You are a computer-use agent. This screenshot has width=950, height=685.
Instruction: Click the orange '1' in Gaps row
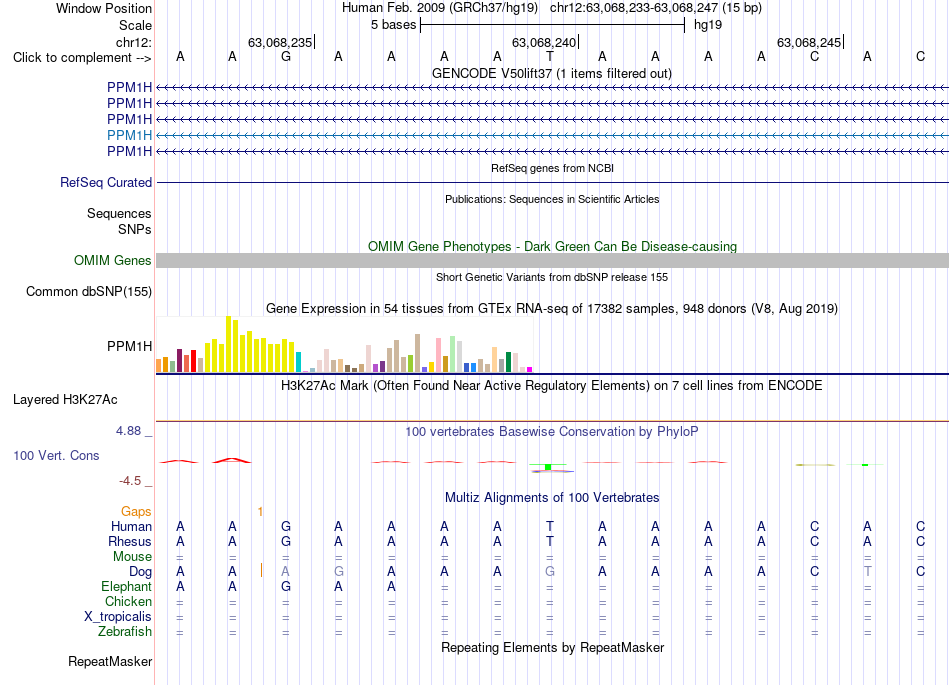260,512
